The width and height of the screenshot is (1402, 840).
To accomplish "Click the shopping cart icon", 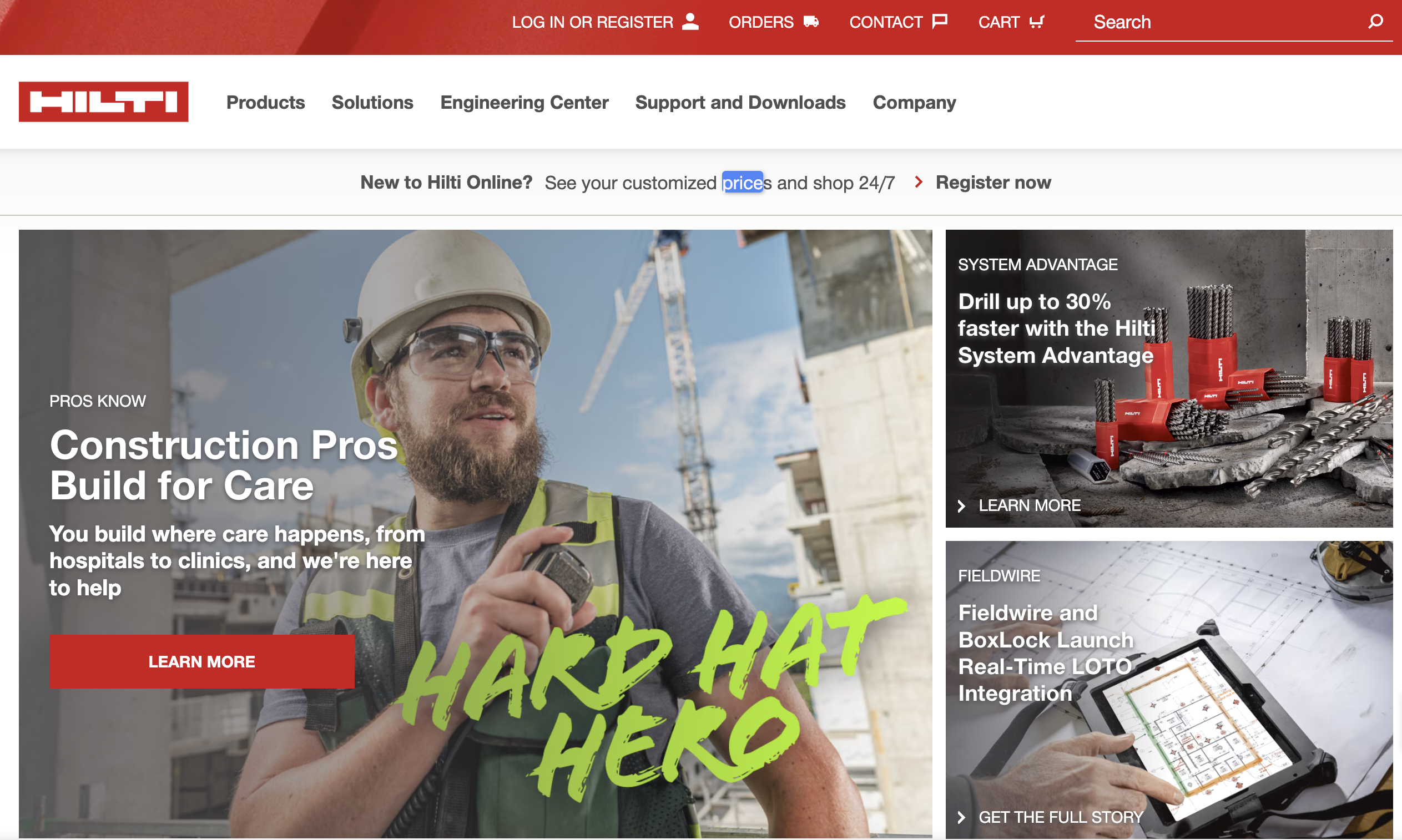I will [1037, 22].
